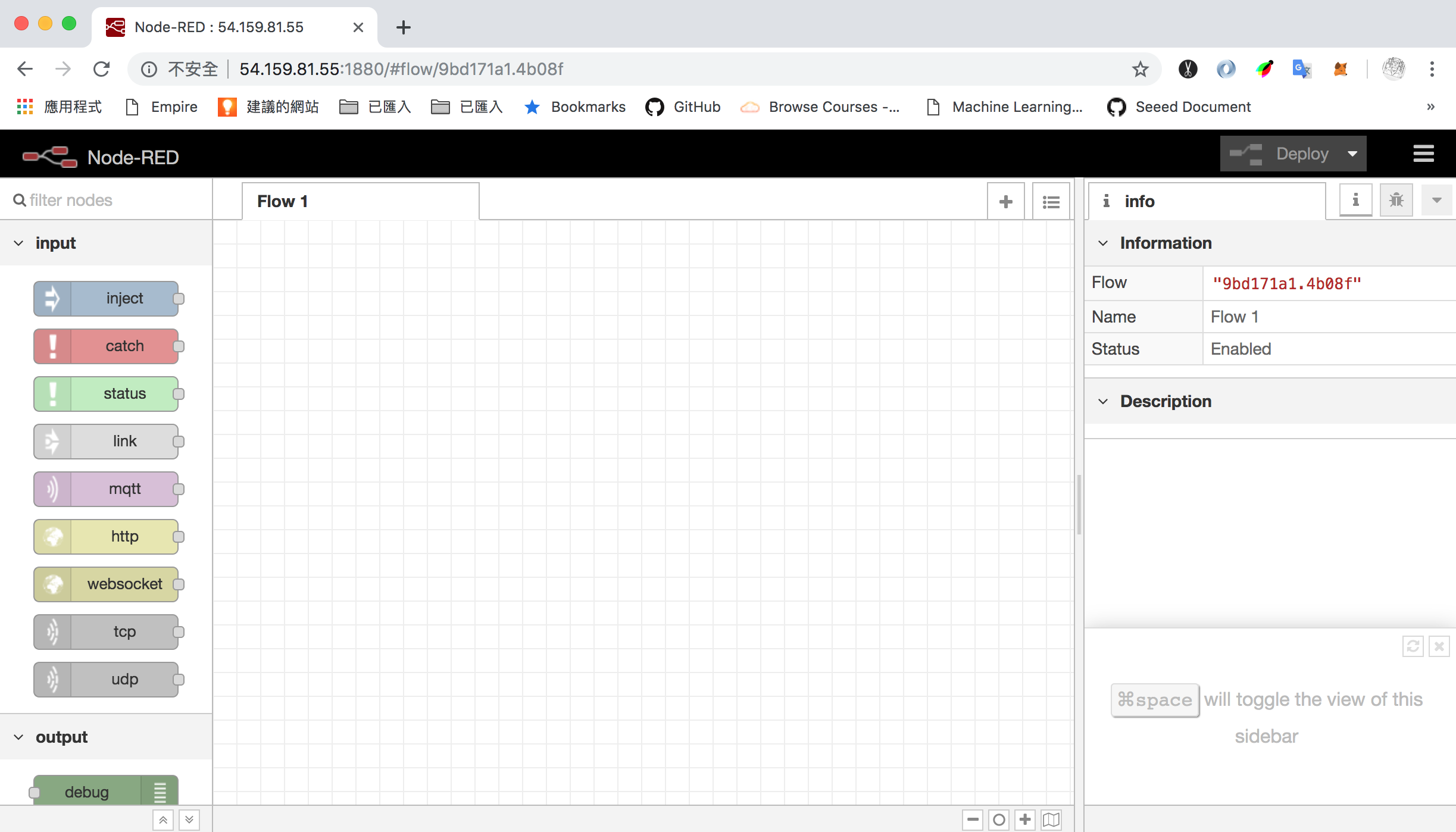This screenshot has width=1456, height=832.
Task: Open the debug messages sidebar tab
Action: point(1396,200)
